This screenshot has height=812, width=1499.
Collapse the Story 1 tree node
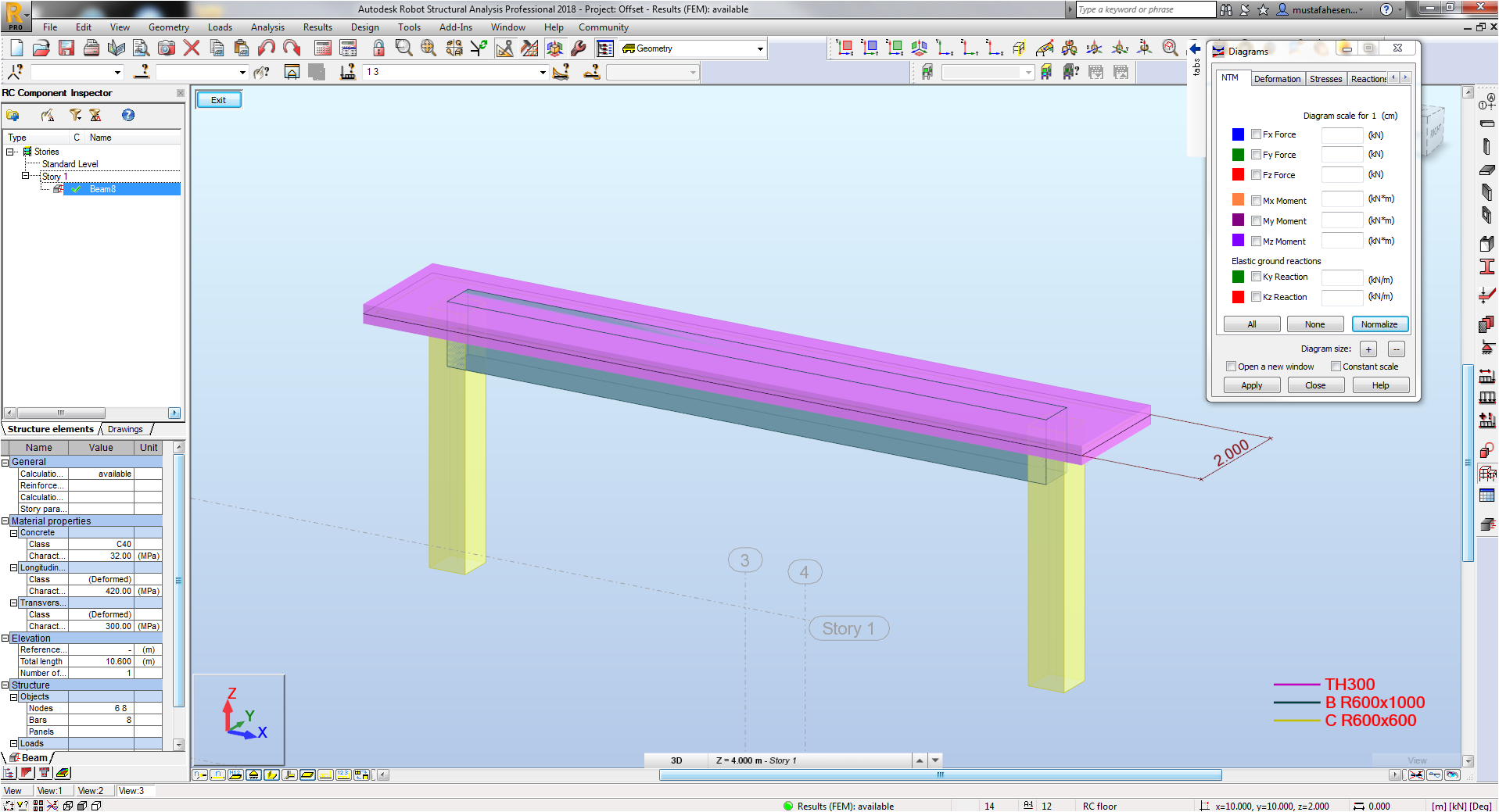click(x=26, y=177)
